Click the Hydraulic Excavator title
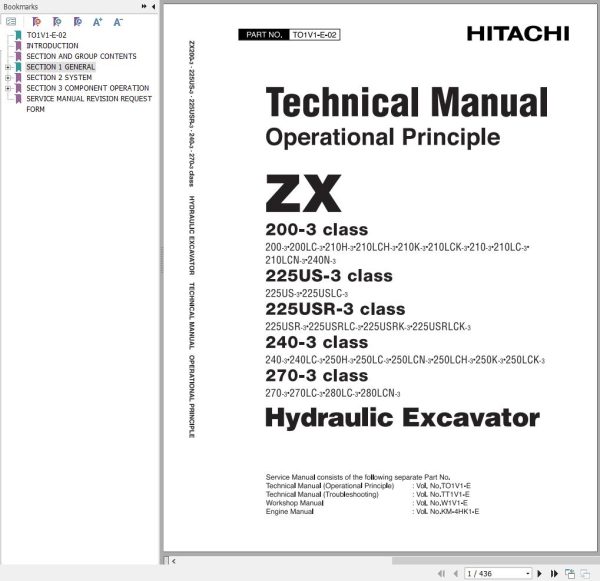This screenshot has height=581, width=600. click(403, 418)
